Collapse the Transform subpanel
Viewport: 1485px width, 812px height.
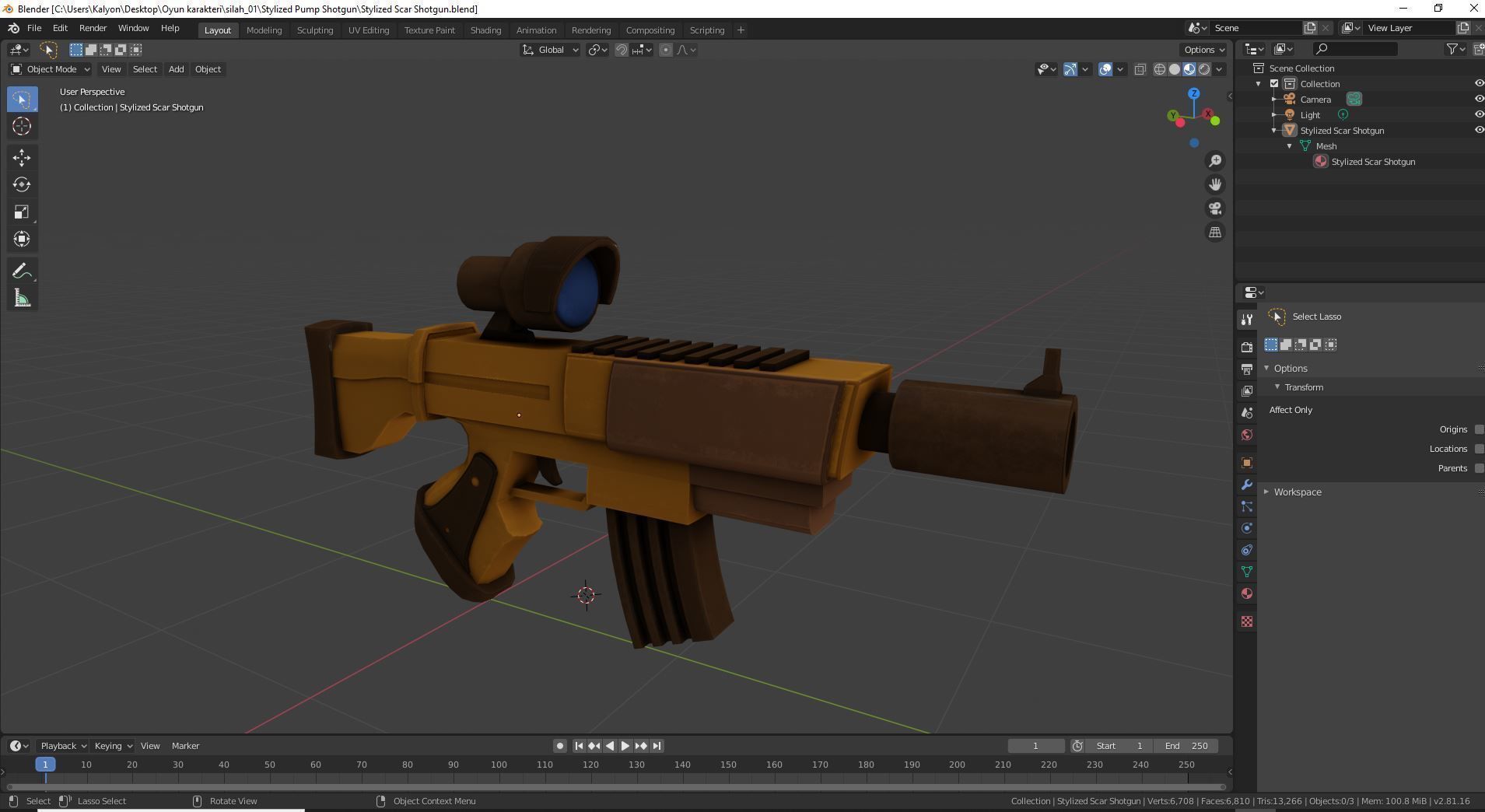click(x=1303, y=387)
